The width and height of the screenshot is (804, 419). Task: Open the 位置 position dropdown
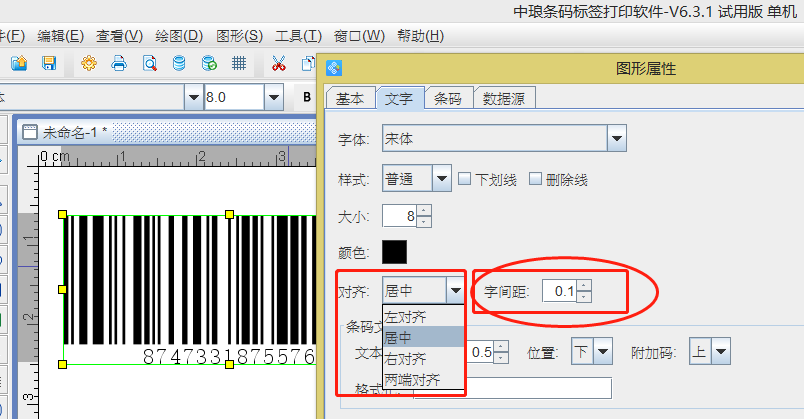click(603, 351)
